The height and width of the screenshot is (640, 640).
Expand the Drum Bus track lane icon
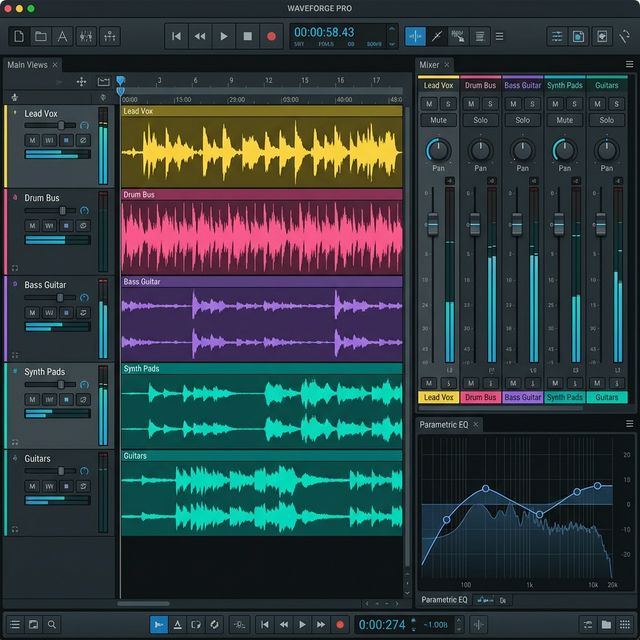coord(15,268)
